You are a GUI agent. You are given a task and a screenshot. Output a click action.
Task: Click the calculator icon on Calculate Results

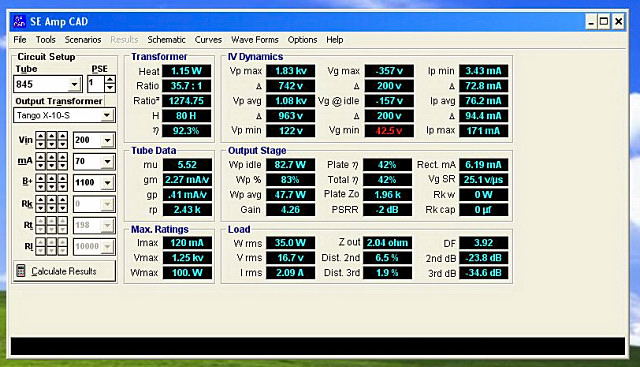tap(21, 271)
